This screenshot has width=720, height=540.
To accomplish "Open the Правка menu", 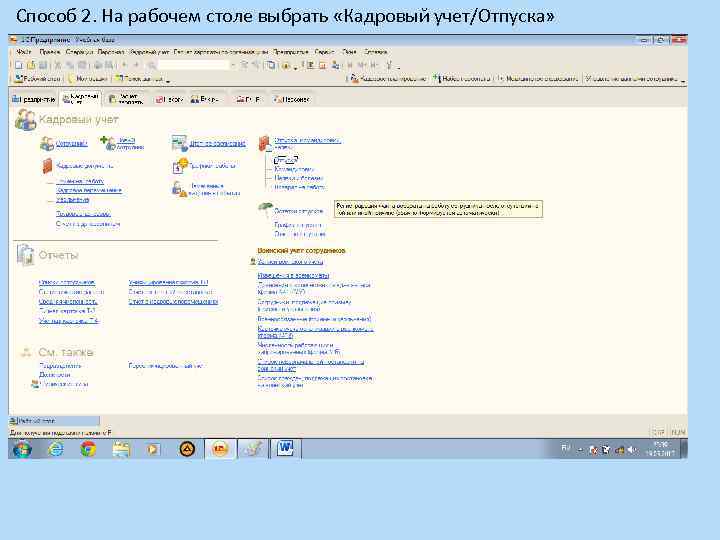I will [49, 52].
